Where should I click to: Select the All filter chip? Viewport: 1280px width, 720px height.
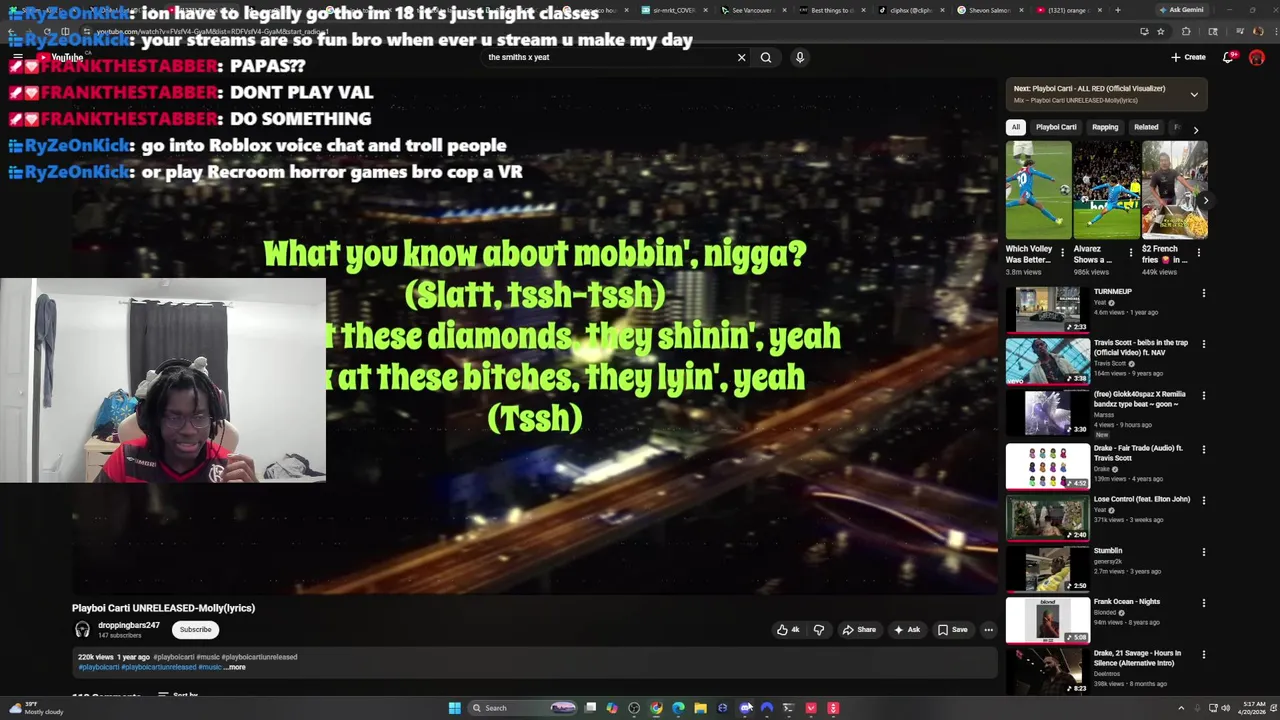point(1016,127)
